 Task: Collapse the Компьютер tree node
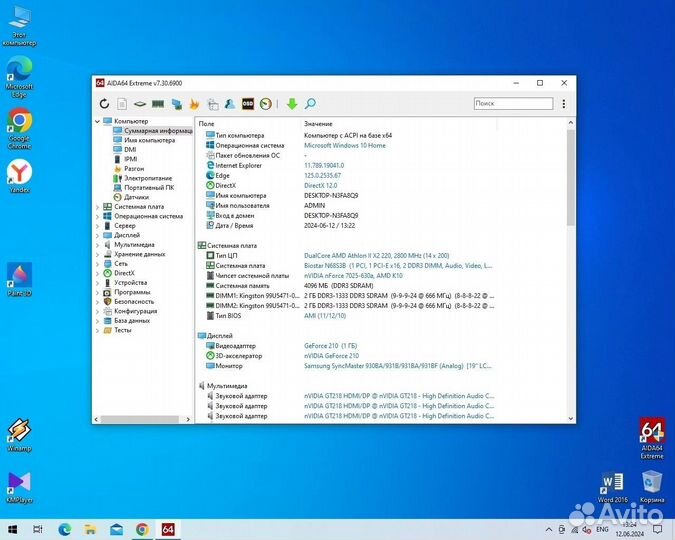coord(98,122)
